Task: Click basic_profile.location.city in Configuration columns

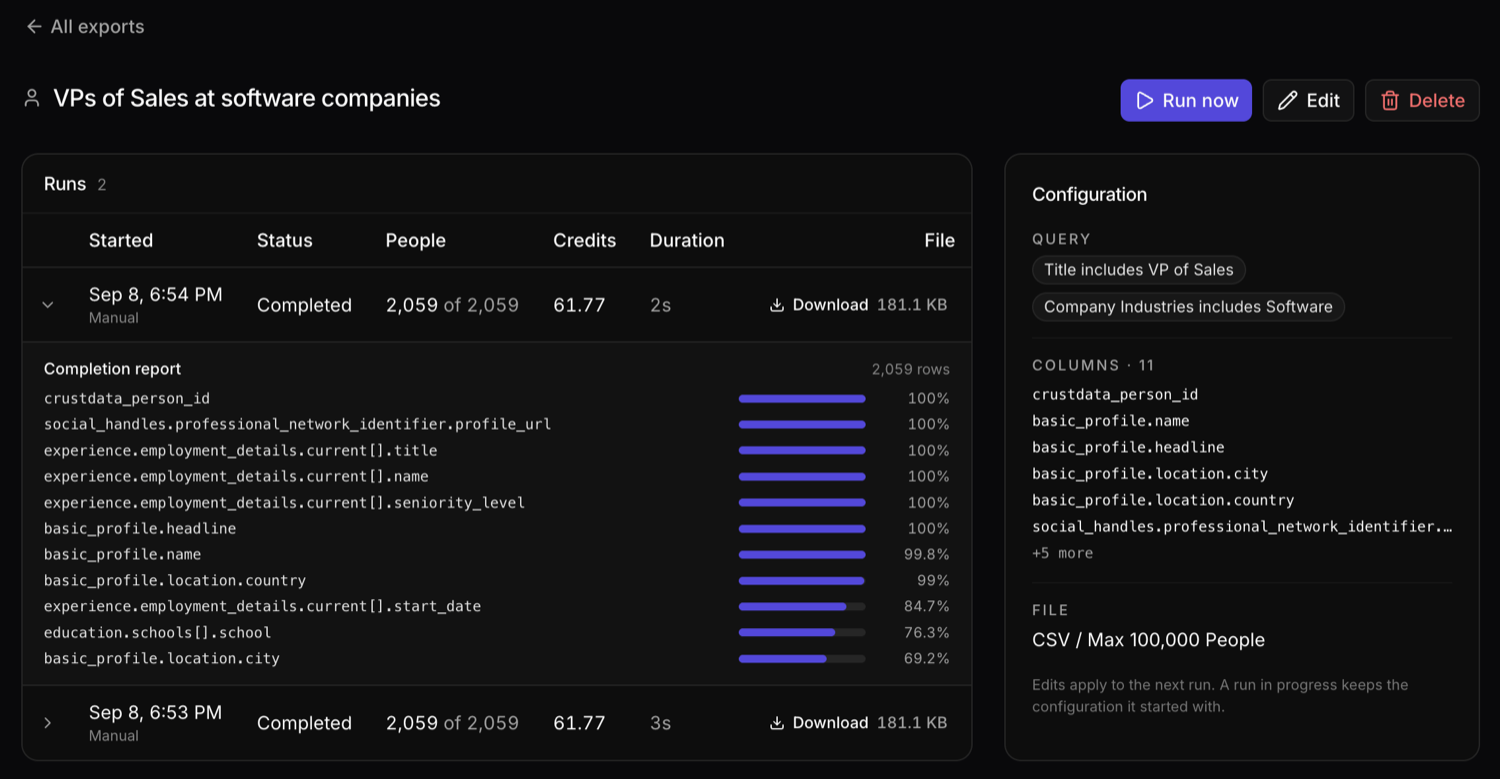Action: pos(1150,473)
